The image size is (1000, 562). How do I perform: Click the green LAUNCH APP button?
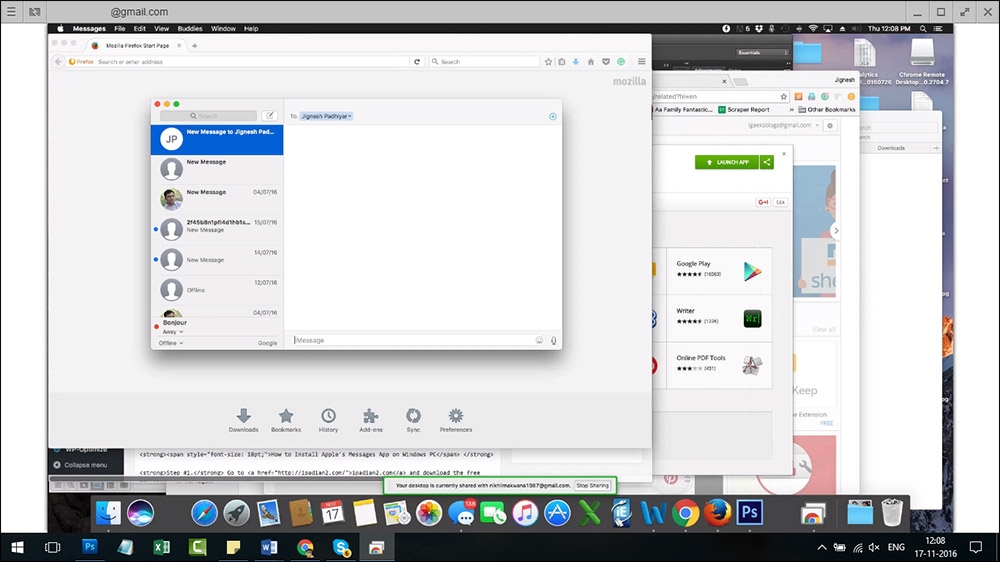726,162
